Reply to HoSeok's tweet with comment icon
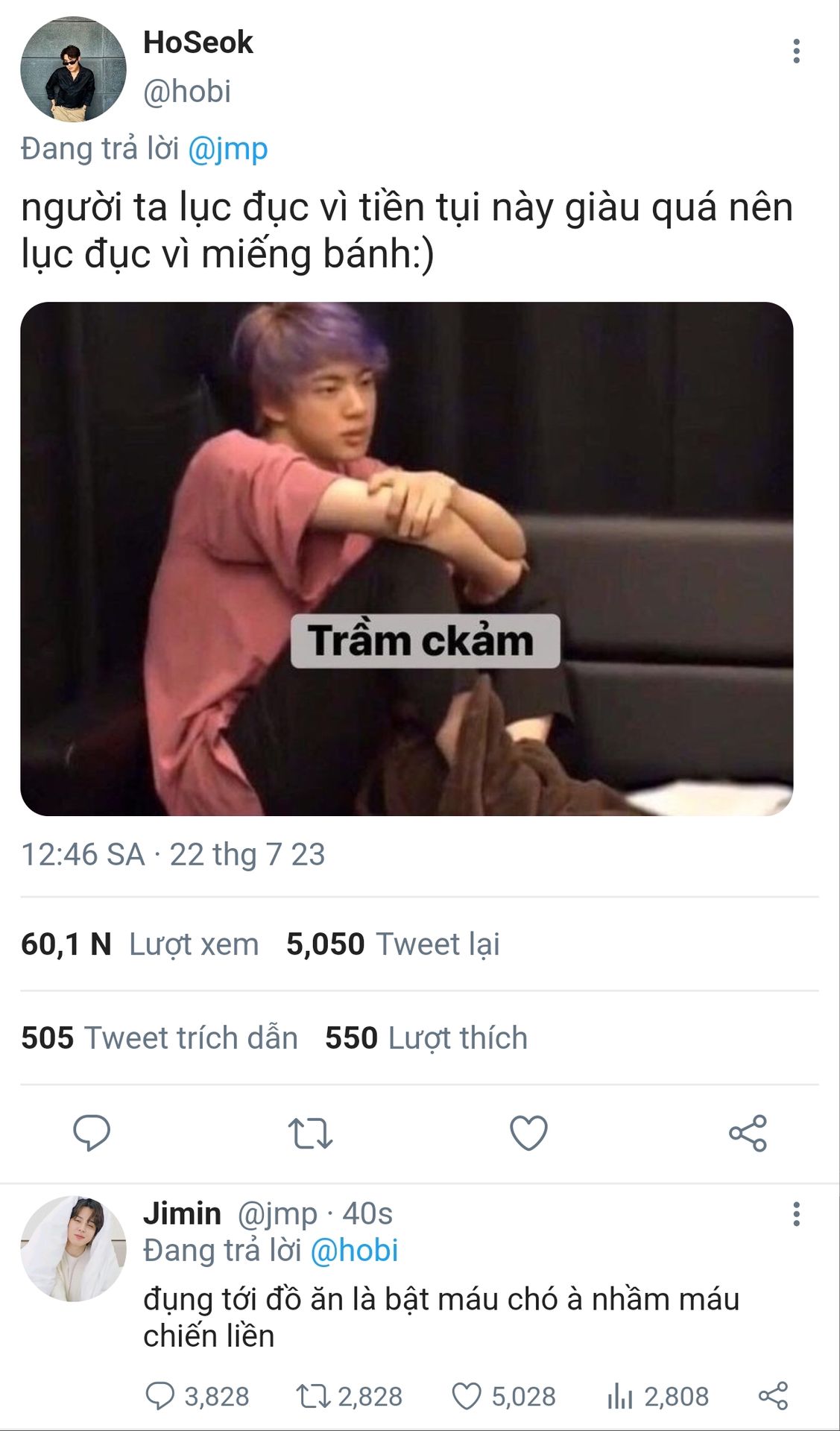840x1431 pixels. [92, 1133]
